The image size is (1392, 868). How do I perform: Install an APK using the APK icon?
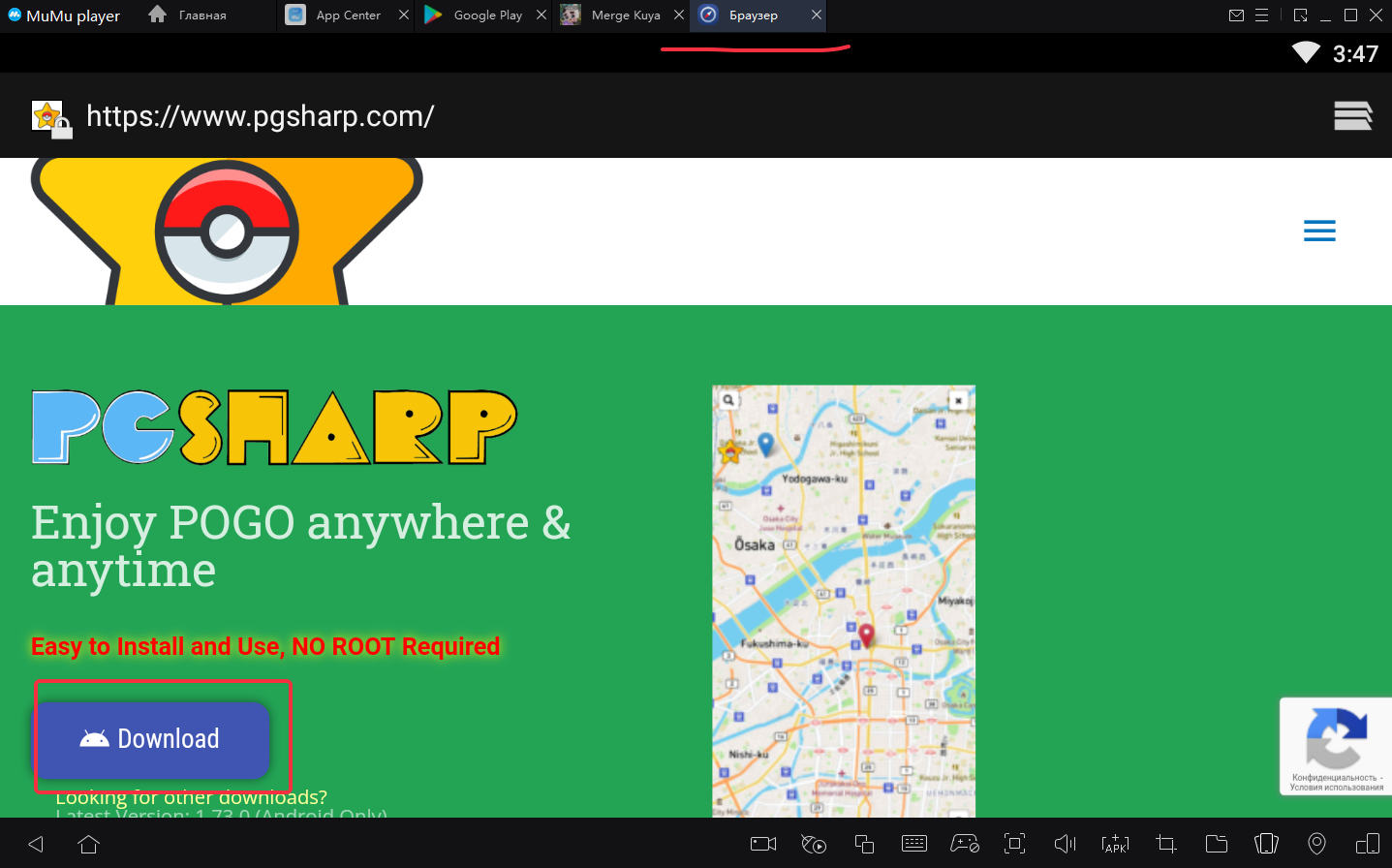click(1115, 844)
